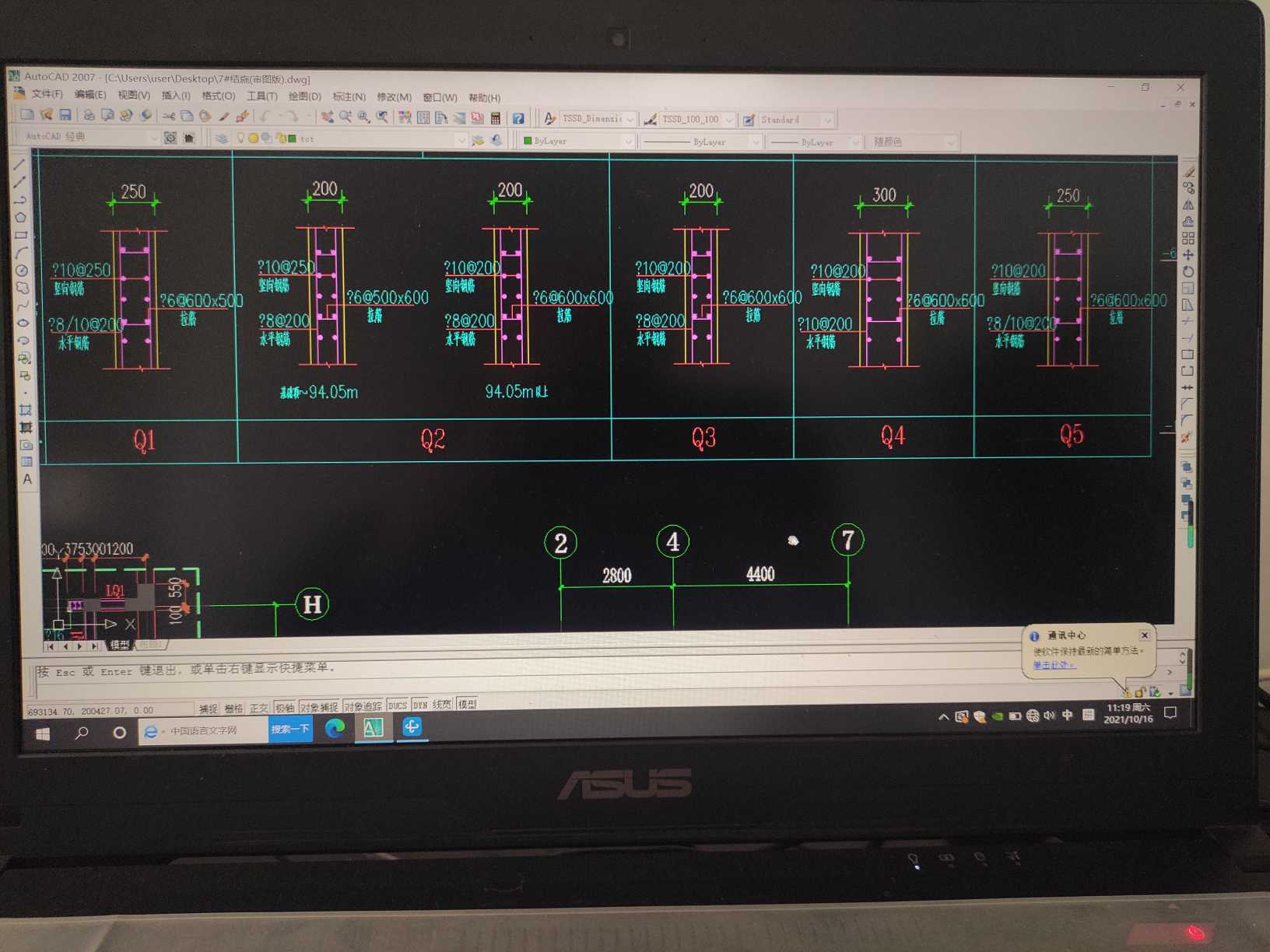Viewport: 1270px width, 952px height.
Task: Click the Match Properties brush icon
Action: 224,117
